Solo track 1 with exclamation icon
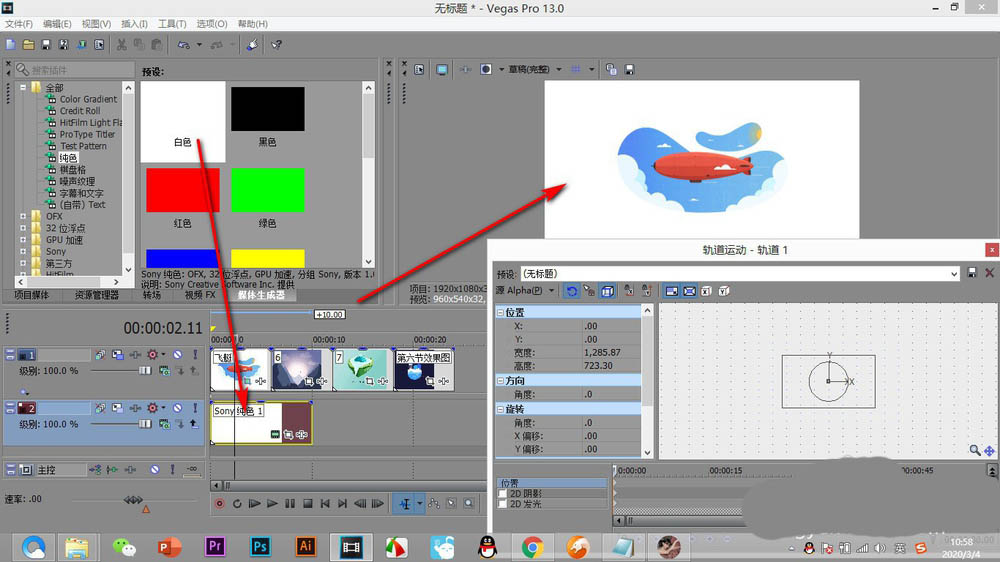This screenshot has height=562, width=1000. [195, 355]
